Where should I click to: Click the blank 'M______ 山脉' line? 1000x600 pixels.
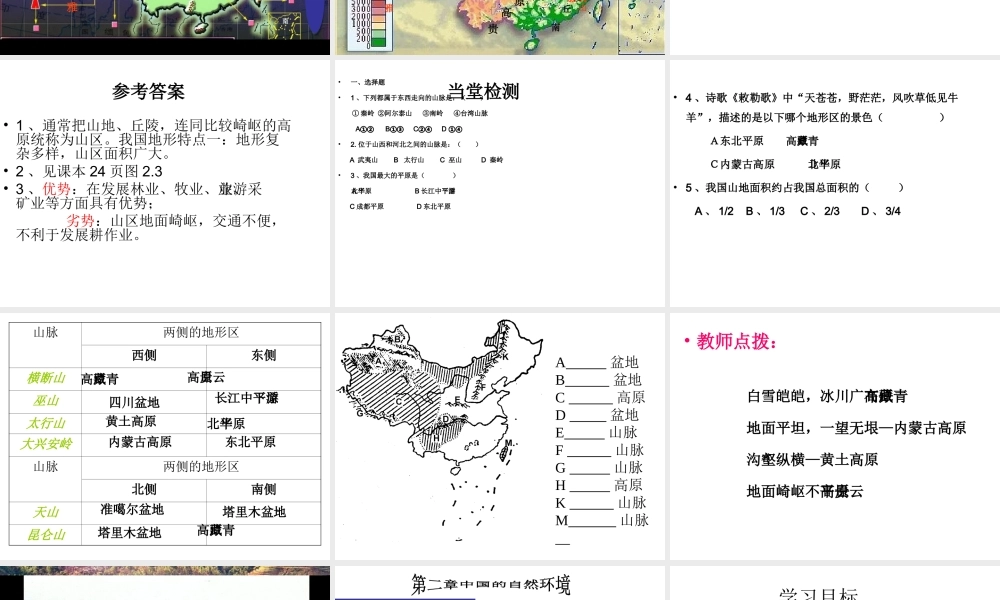point(602,520)
